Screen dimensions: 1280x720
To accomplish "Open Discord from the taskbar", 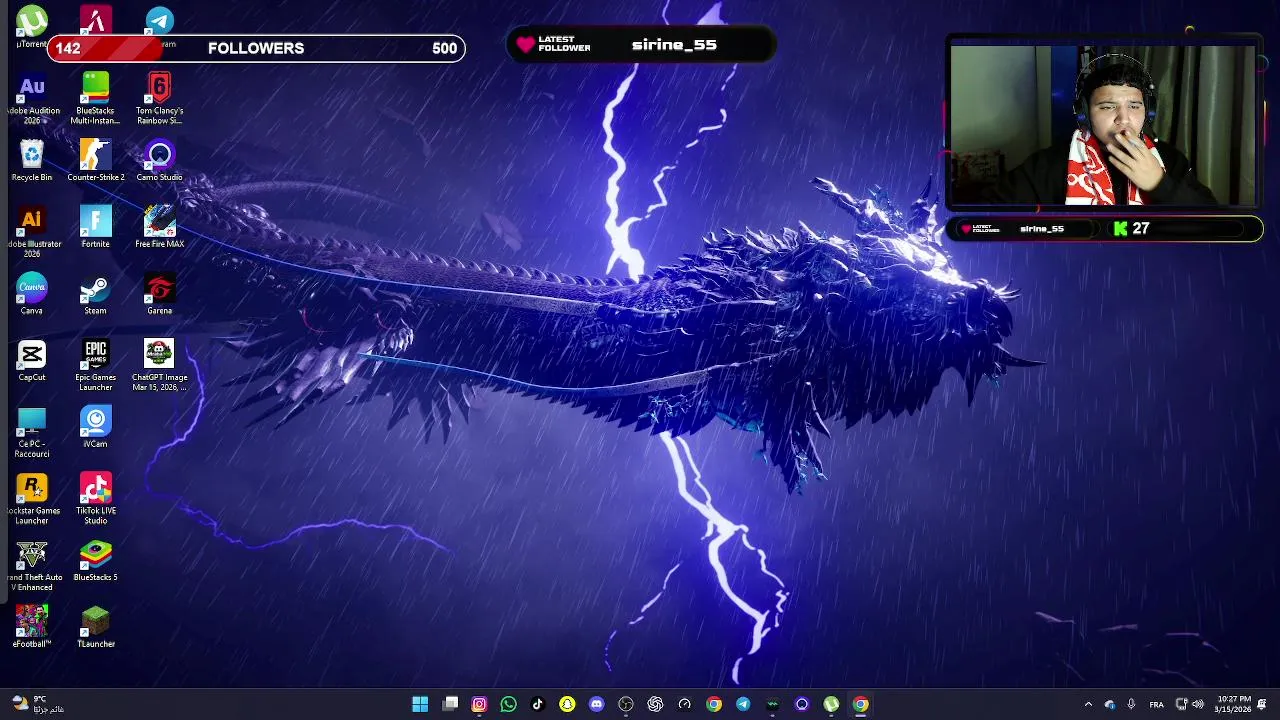I will coord(597,704).
